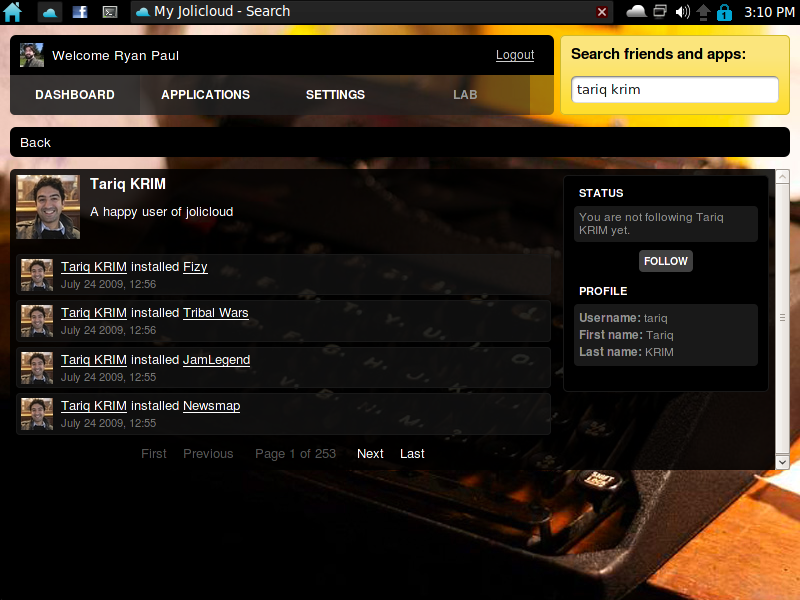The image size is (800, 600).
Task: Click the 'Tariq KRIM' profile name heading
Action: coord(128,184)
